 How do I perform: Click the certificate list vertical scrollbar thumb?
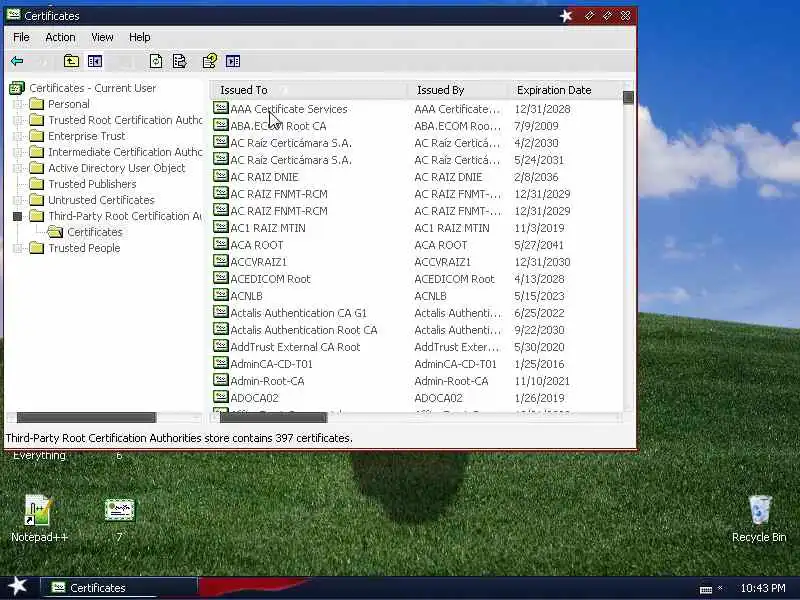628,97
